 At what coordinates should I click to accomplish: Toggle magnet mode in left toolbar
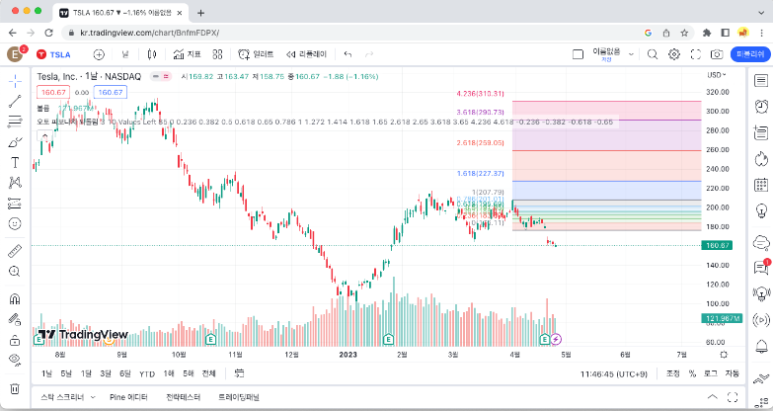point(15,299)
